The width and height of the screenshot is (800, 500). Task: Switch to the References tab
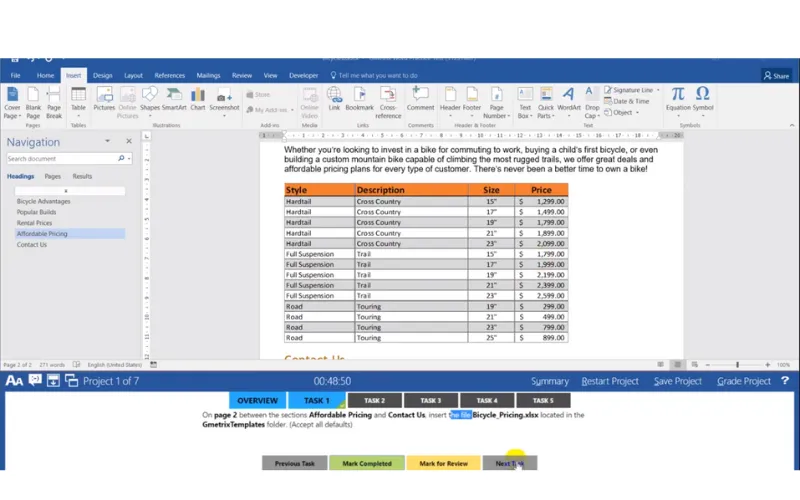[x=170, y=76]
